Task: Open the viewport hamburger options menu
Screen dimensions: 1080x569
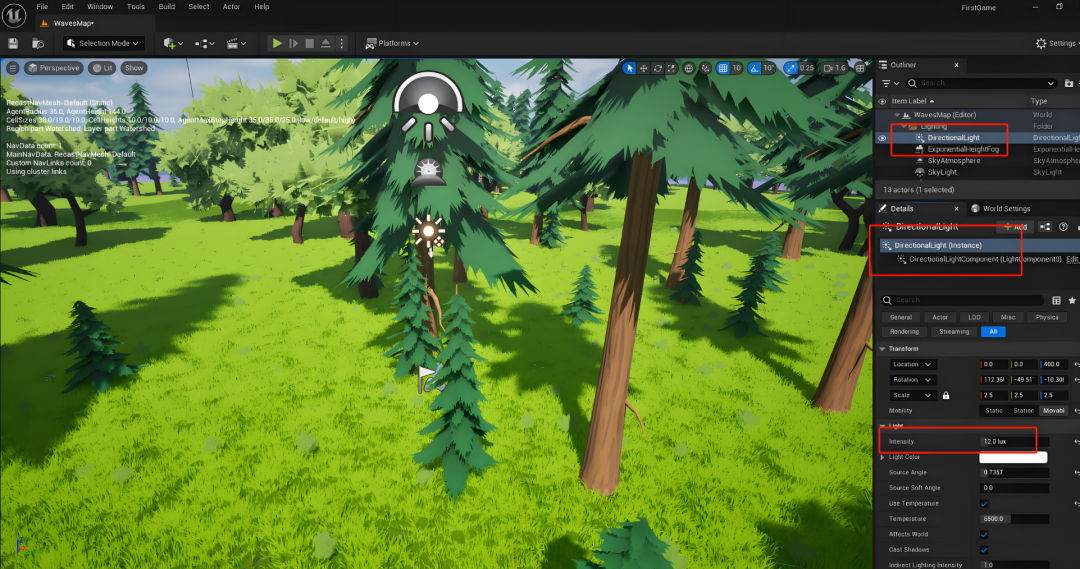Action: [x=12, y=68]
